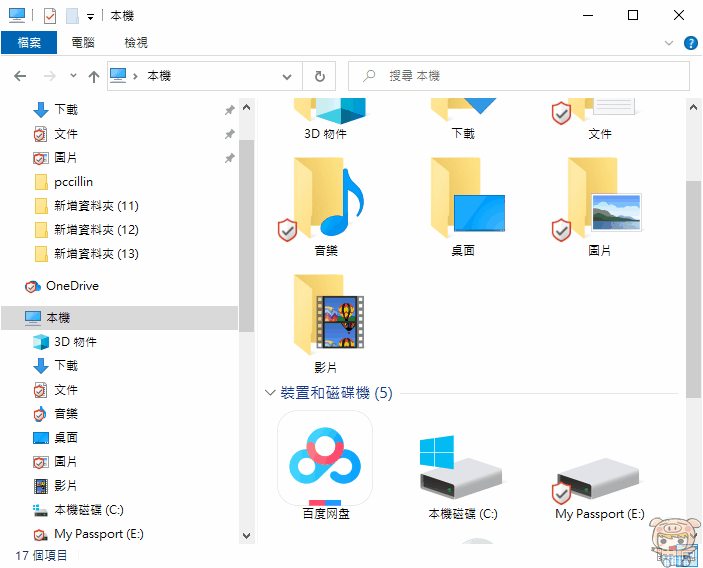Open the recent locations dropdown arrow

pyautogui.click(x=73, y=76)
